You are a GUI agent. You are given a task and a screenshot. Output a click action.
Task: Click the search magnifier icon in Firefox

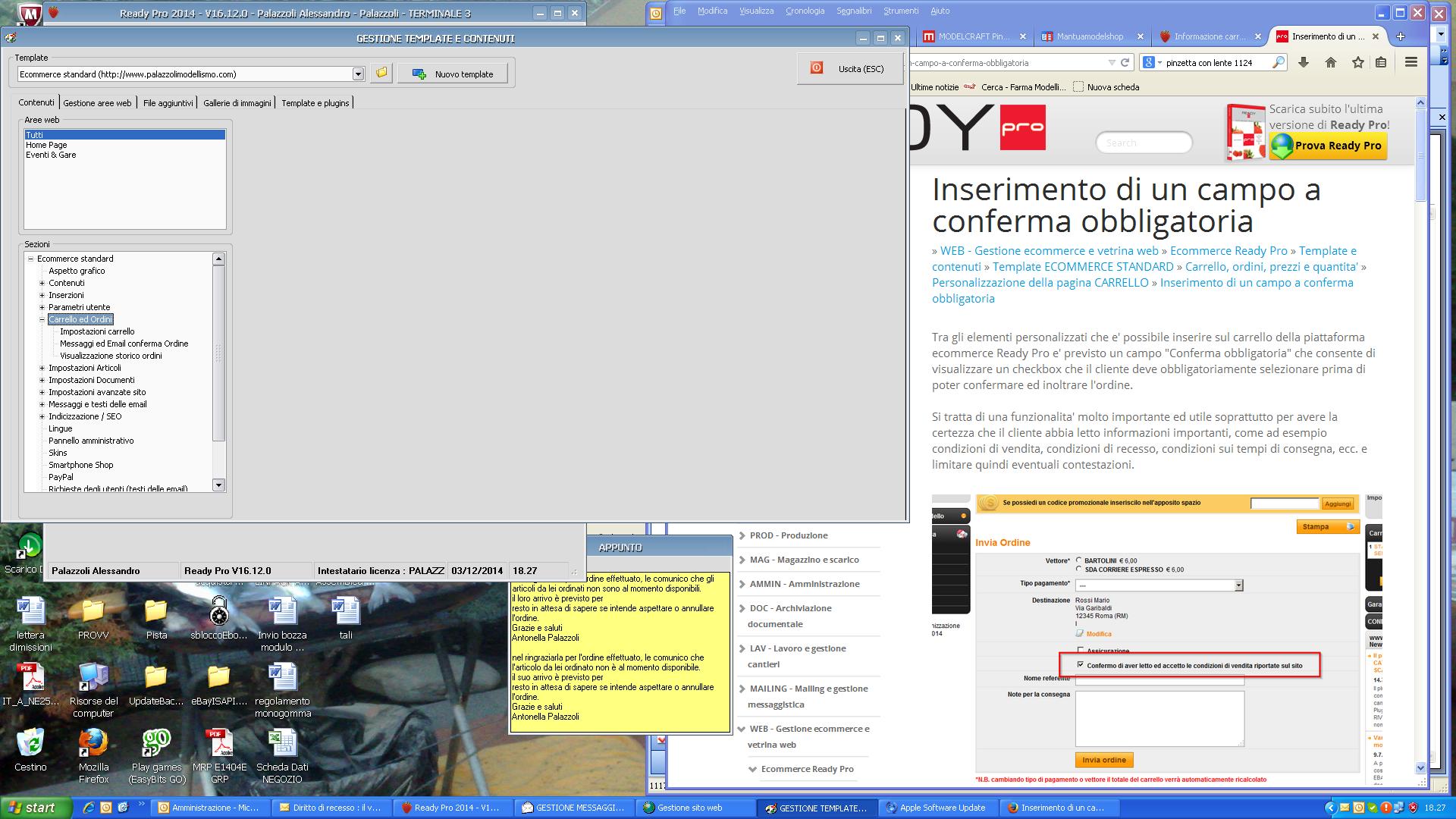(x=1279, y=63)
